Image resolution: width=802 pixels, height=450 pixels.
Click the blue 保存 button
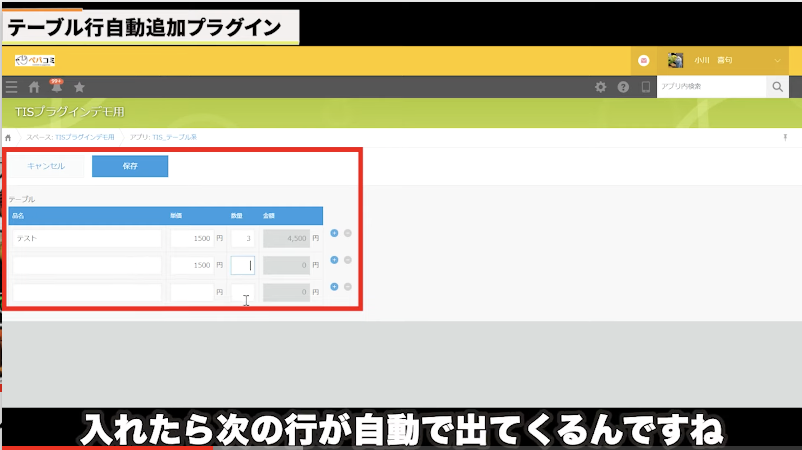(130, 166)
